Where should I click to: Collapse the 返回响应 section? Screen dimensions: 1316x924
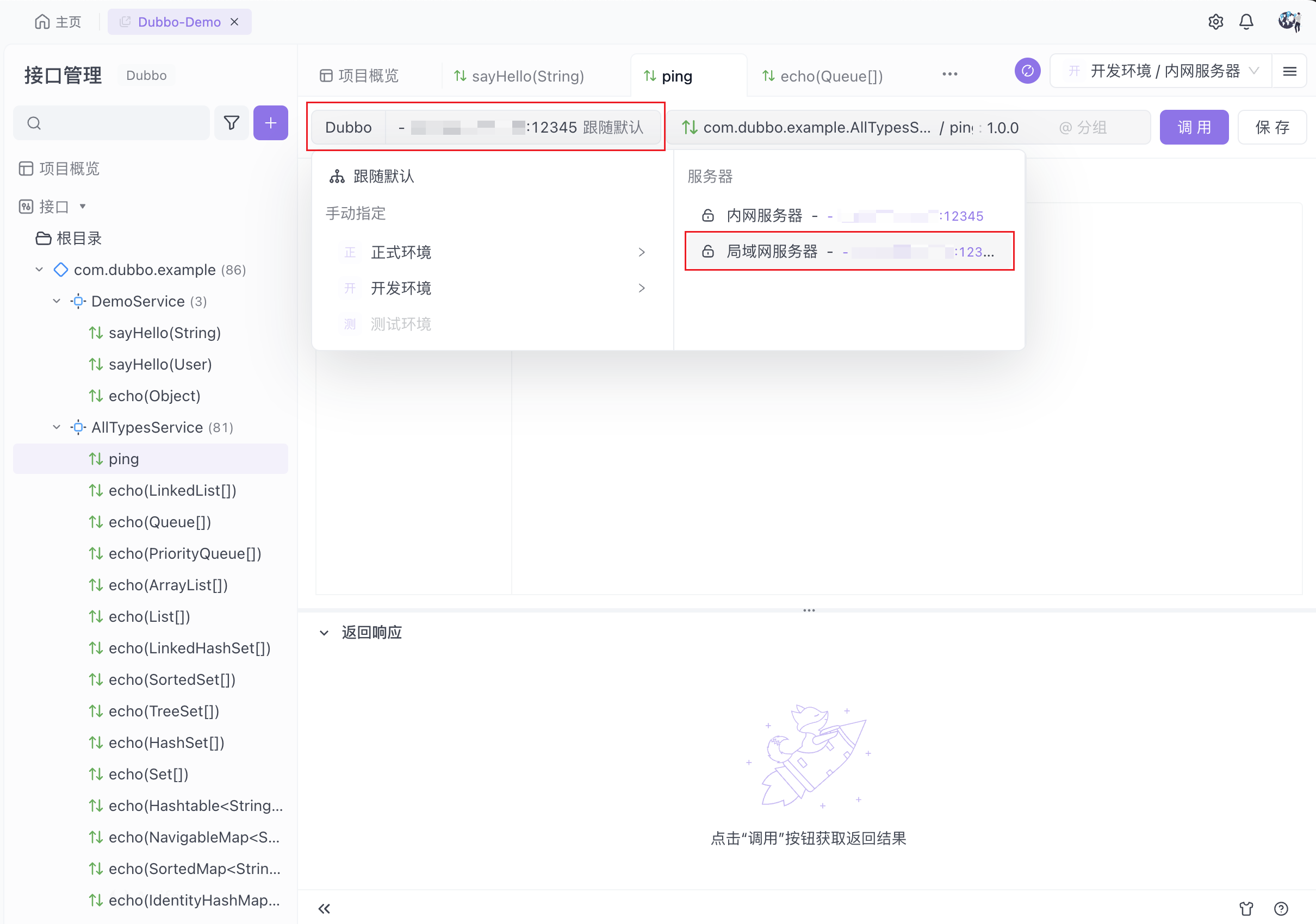pyautogui.click(x=324, y=633)
